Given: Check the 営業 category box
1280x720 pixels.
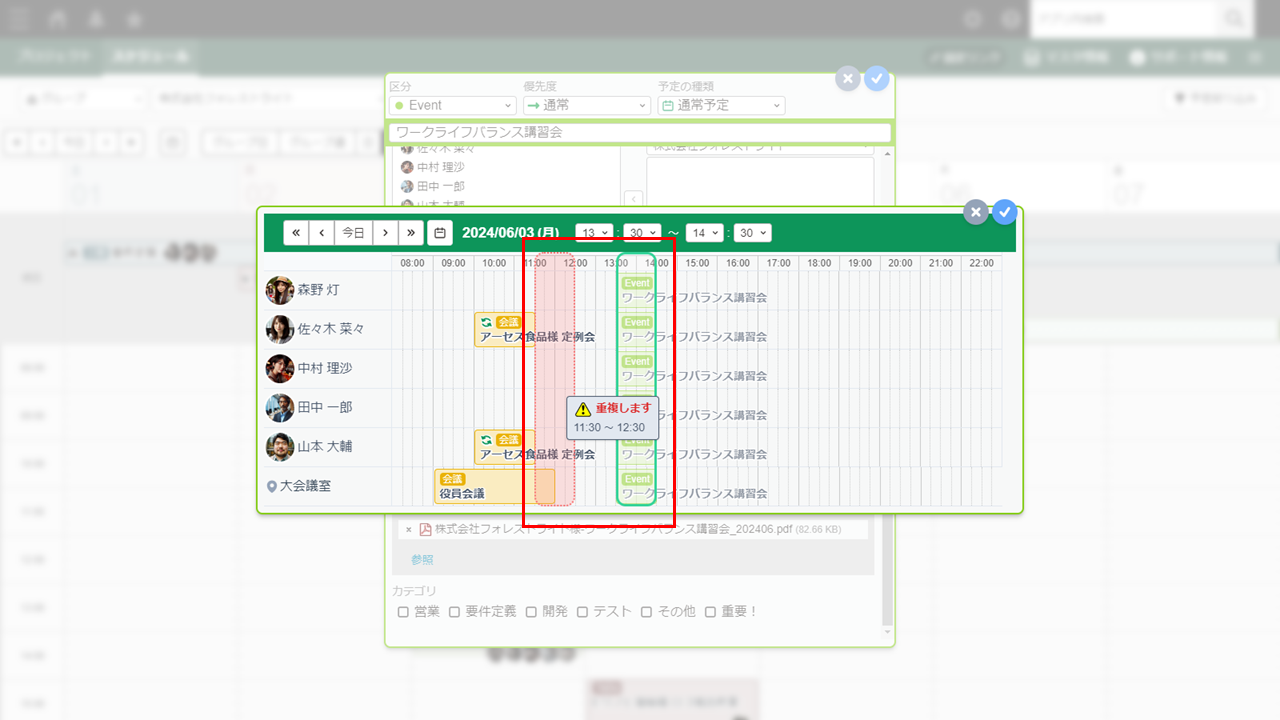Looking at the screenshot, I should pyautogui.click(x=403, y=612).
